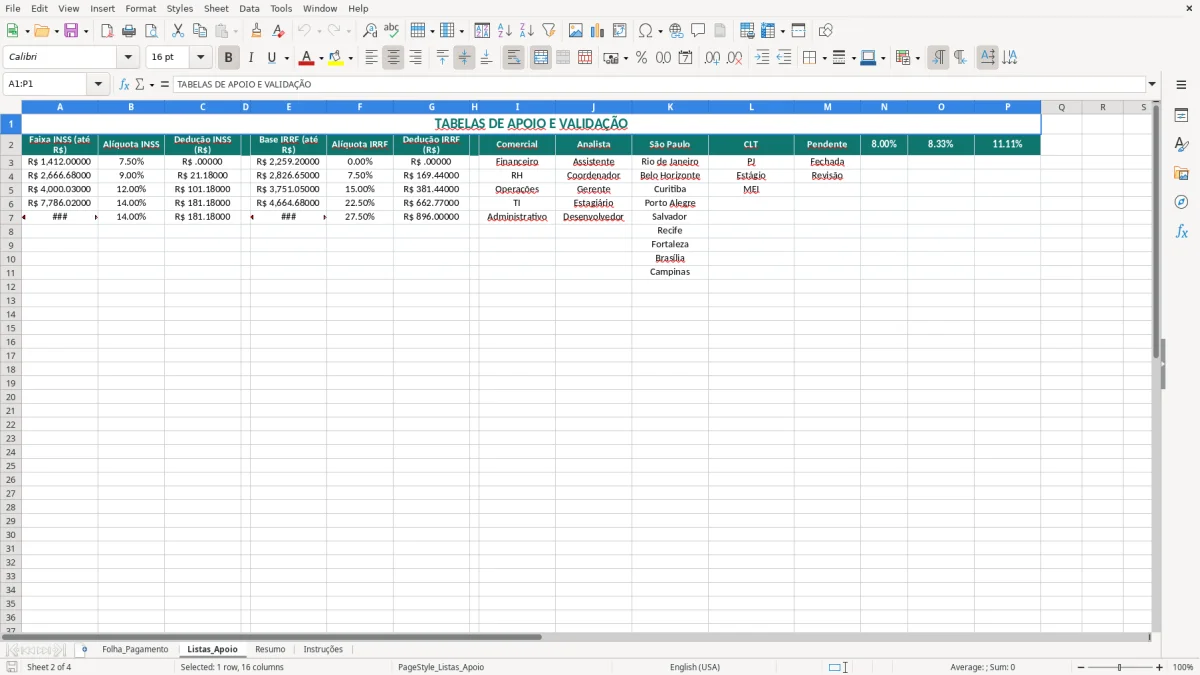Open Find and Replace icon

point(370,31)
